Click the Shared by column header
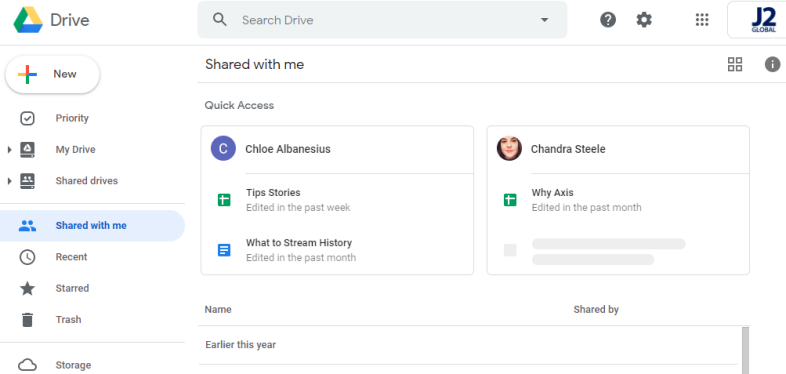The width and height of the screenshot is (786, 374). coord(596,309)
